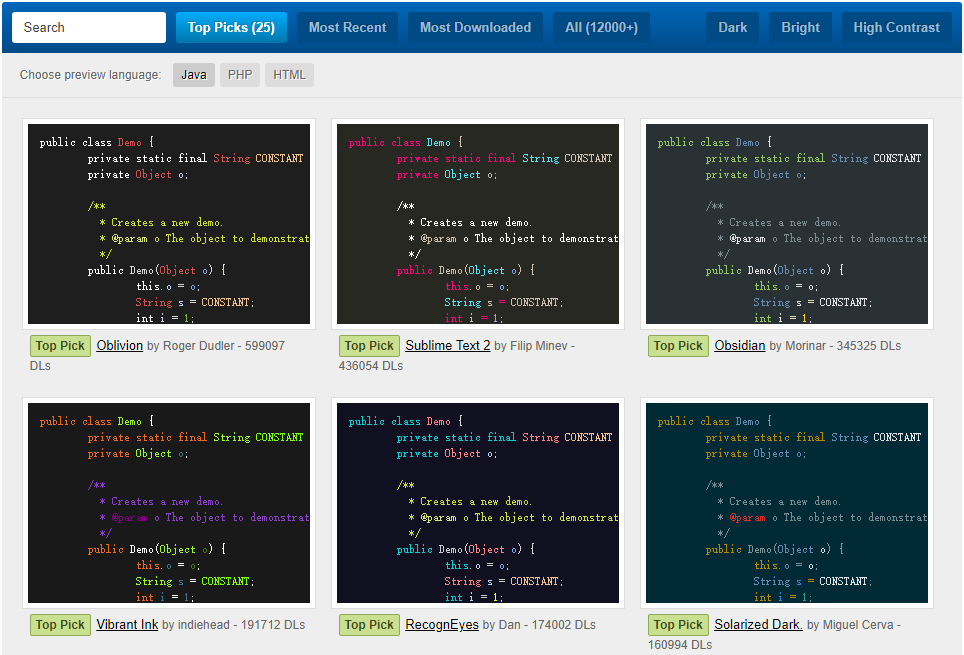The image size is (964, 655).
Task: Click the text "by Roger Dudler - 599097"
Action: point(216,346)
